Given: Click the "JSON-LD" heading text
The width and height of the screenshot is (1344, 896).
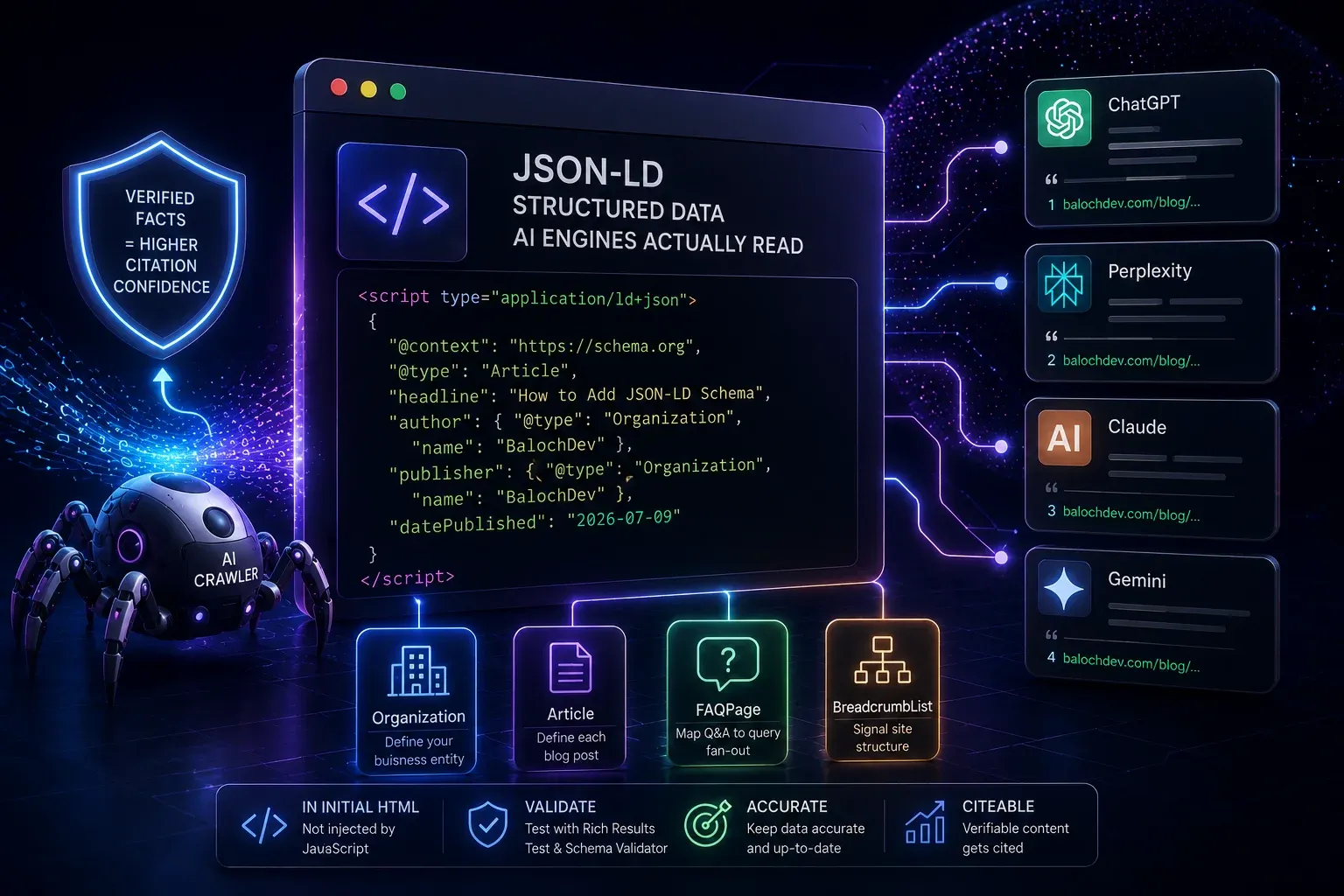Looking at the screenshot, I should pyautogui.click(x=588, y=171).
